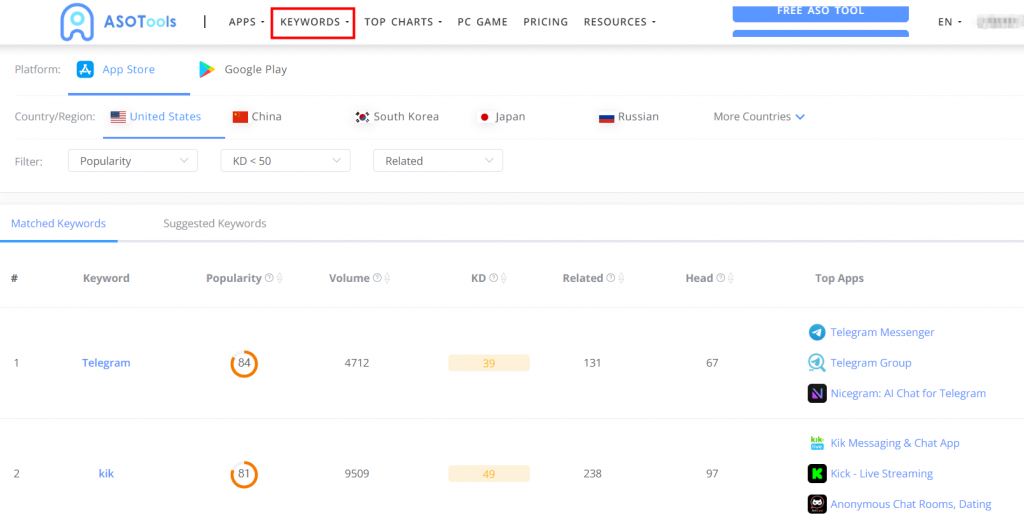
Task: Expand More Countries list
Action: coord(759,117)
